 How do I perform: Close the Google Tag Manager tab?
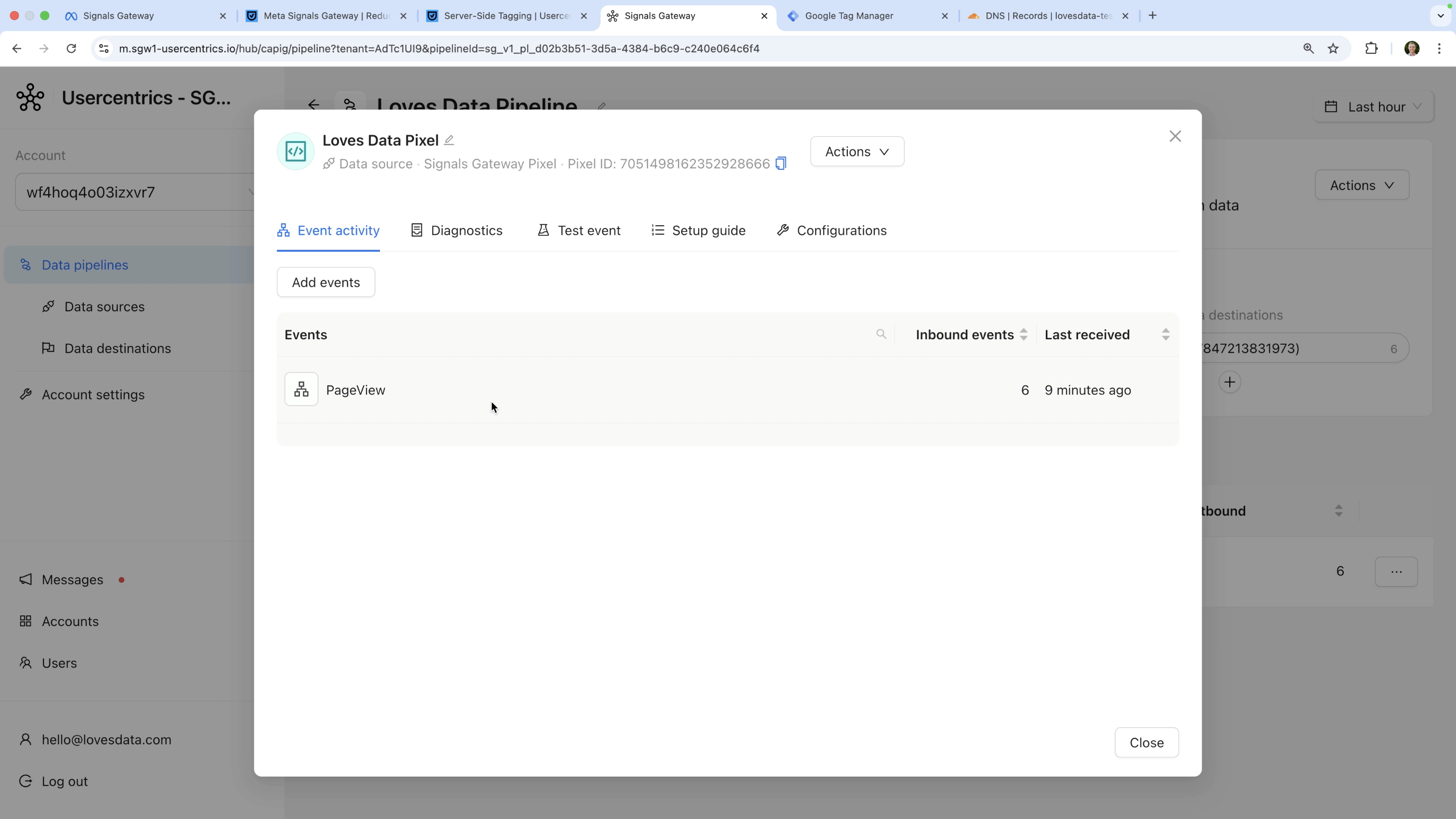coord(945,16)
